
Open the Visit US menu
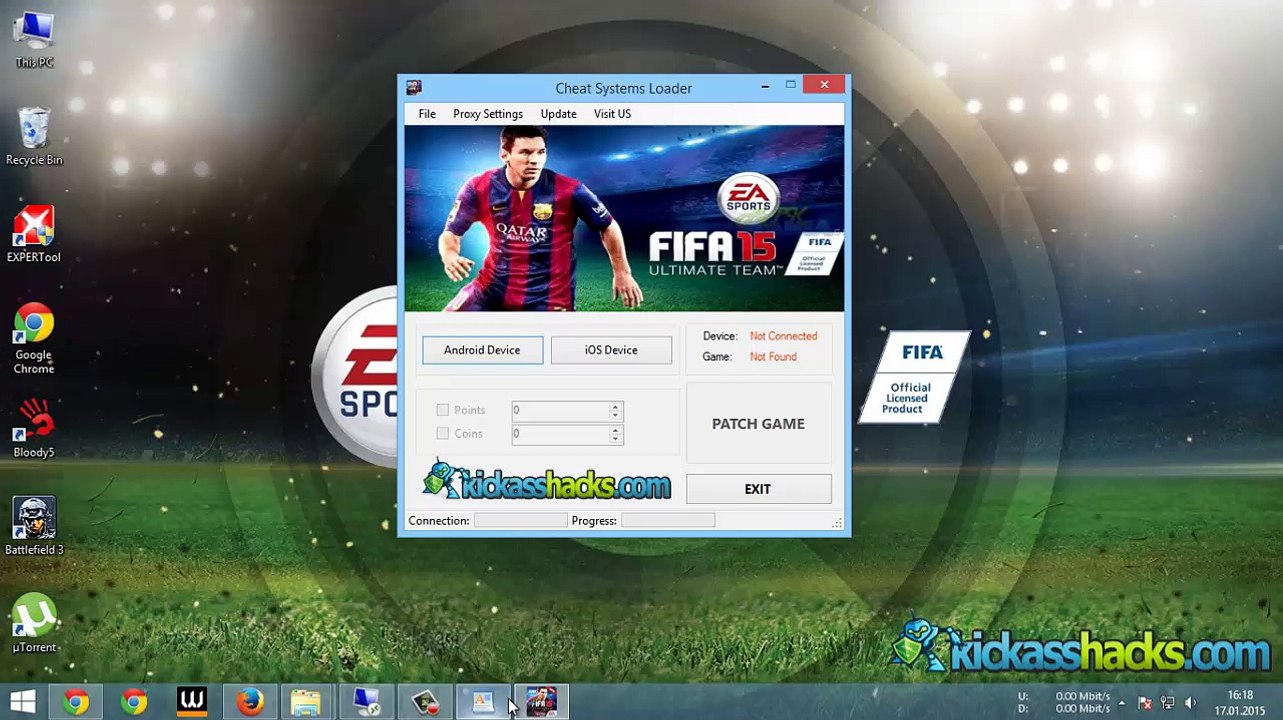[x=612, y=114]
